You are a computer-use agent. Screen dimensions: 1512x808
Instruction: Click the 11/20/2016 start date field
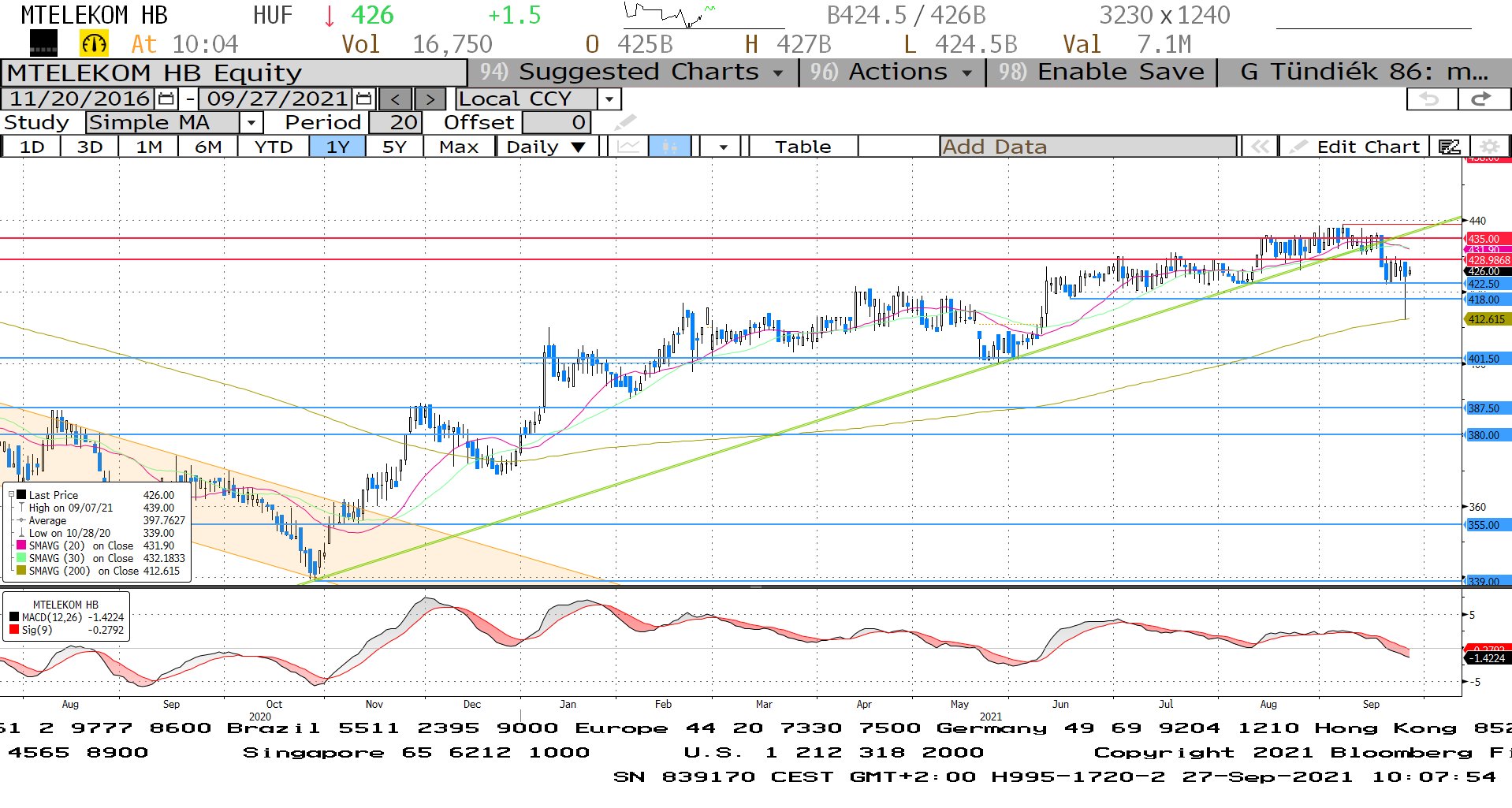(x=80, y=99)
